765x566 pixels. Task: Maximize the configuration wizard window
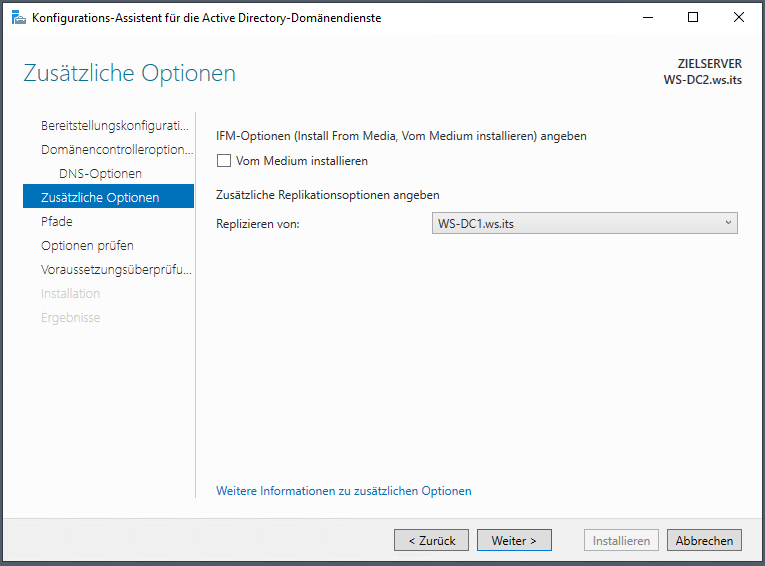click(693, 18)
